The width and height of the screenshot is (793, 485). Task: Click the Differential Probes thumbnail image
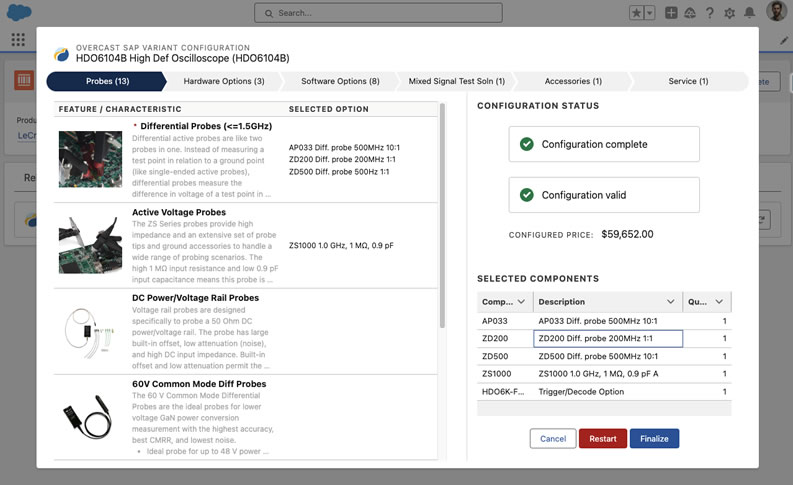click(x=90, y=159)
